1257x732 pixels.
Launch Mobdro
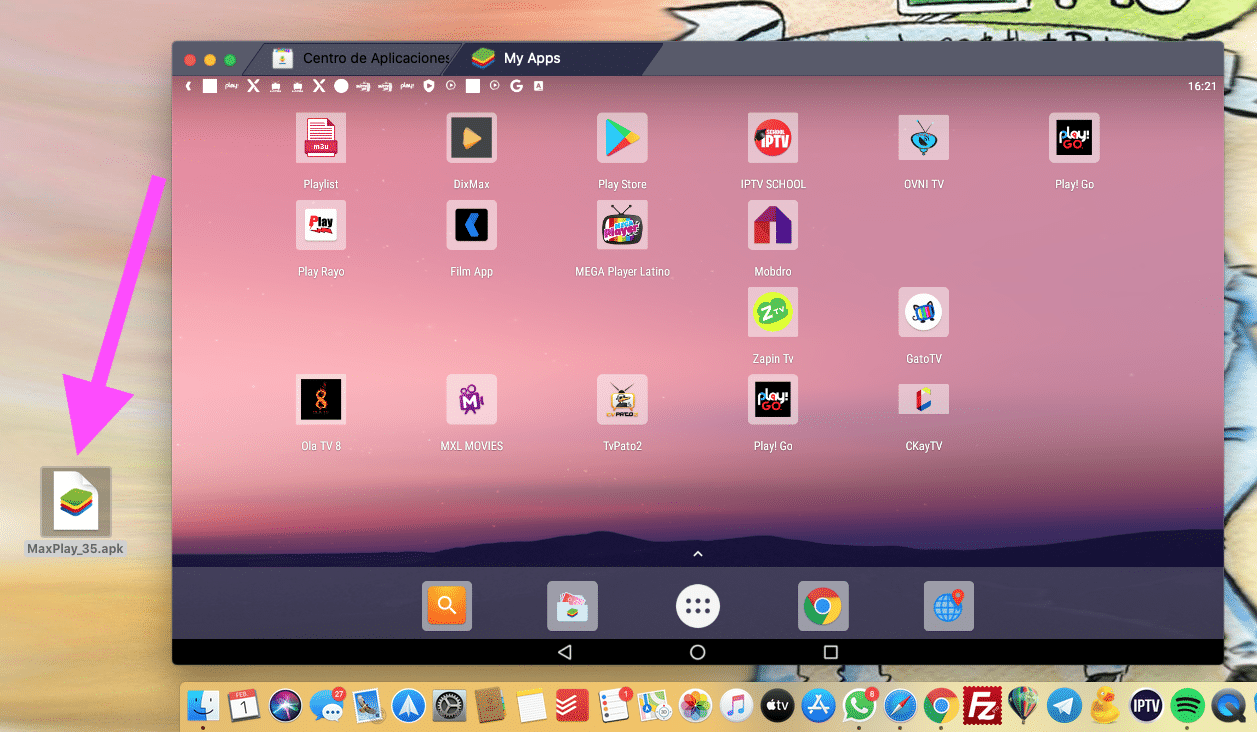click(x=772, y=225)
